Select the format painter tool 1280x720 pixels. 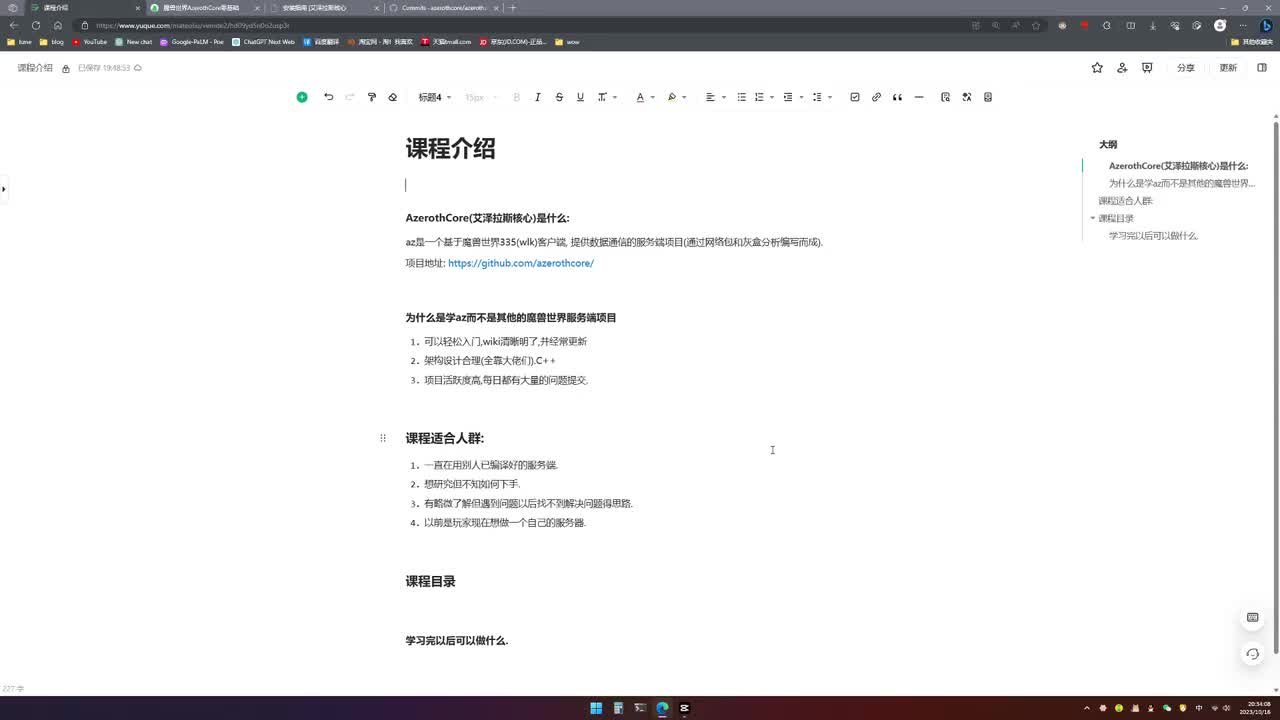[x=372, y=97]
